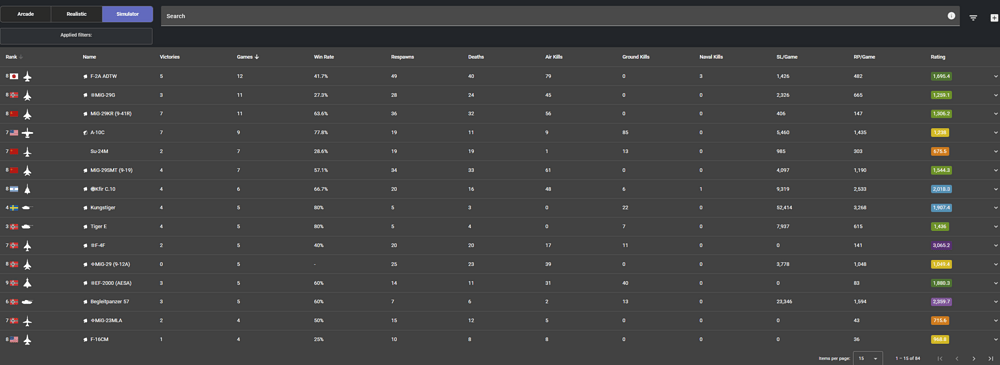Switch to the Arcade mode tab
This screenshot has width=1000, height=365.
point(26,14)
